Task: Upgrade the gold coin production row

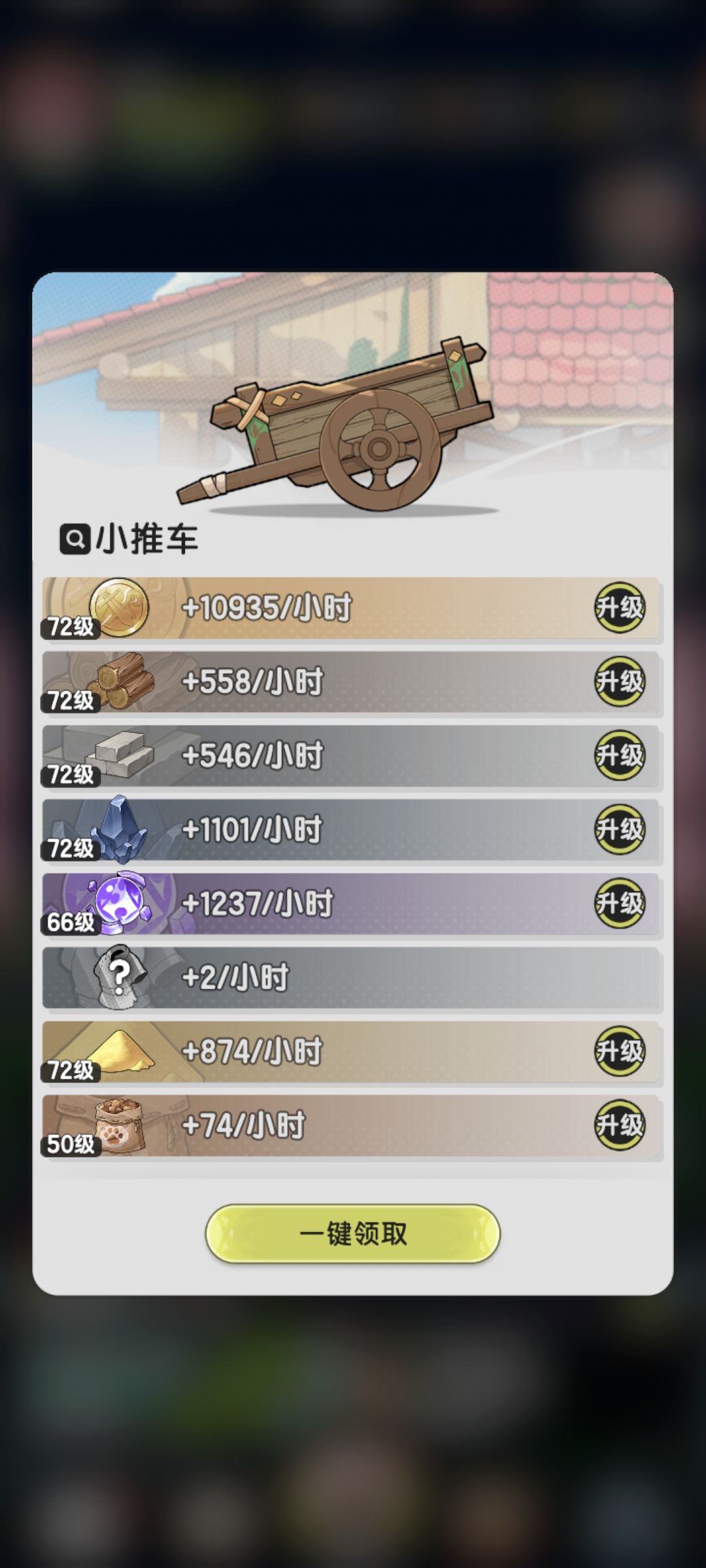Action: (619, 608)
